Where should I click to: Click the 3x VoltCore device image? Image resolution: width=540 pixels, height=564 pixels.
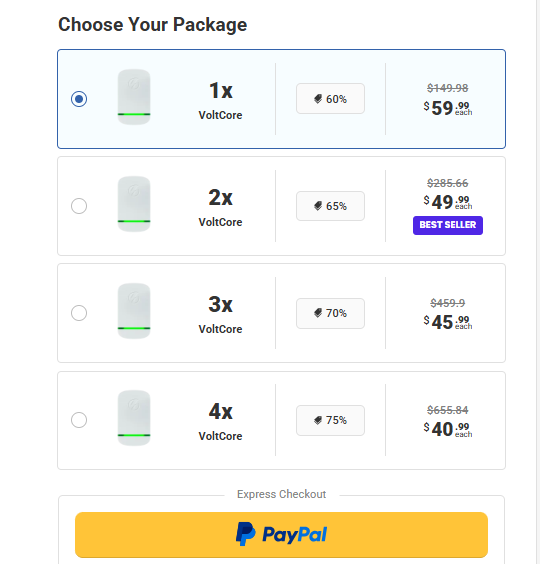click(x=134, y=311)
